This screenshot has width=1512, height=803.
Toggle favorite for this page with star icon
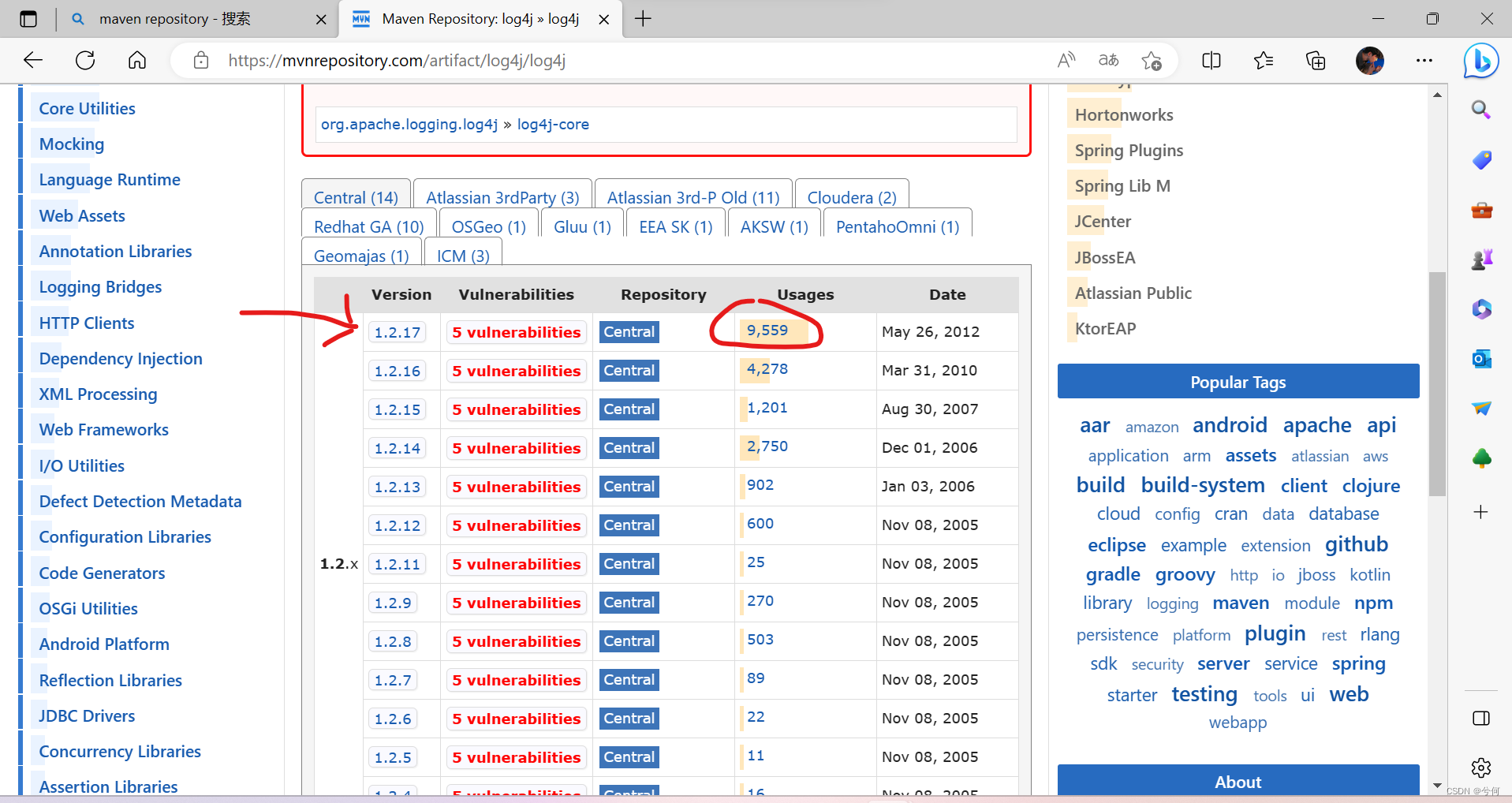click(1152, 60)
